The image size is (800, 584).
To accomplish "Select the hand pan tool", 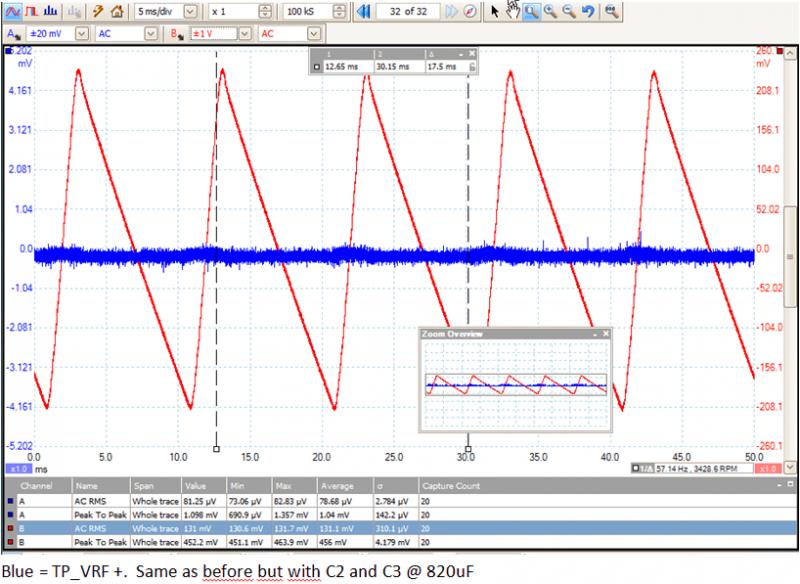I will (513, 10).
